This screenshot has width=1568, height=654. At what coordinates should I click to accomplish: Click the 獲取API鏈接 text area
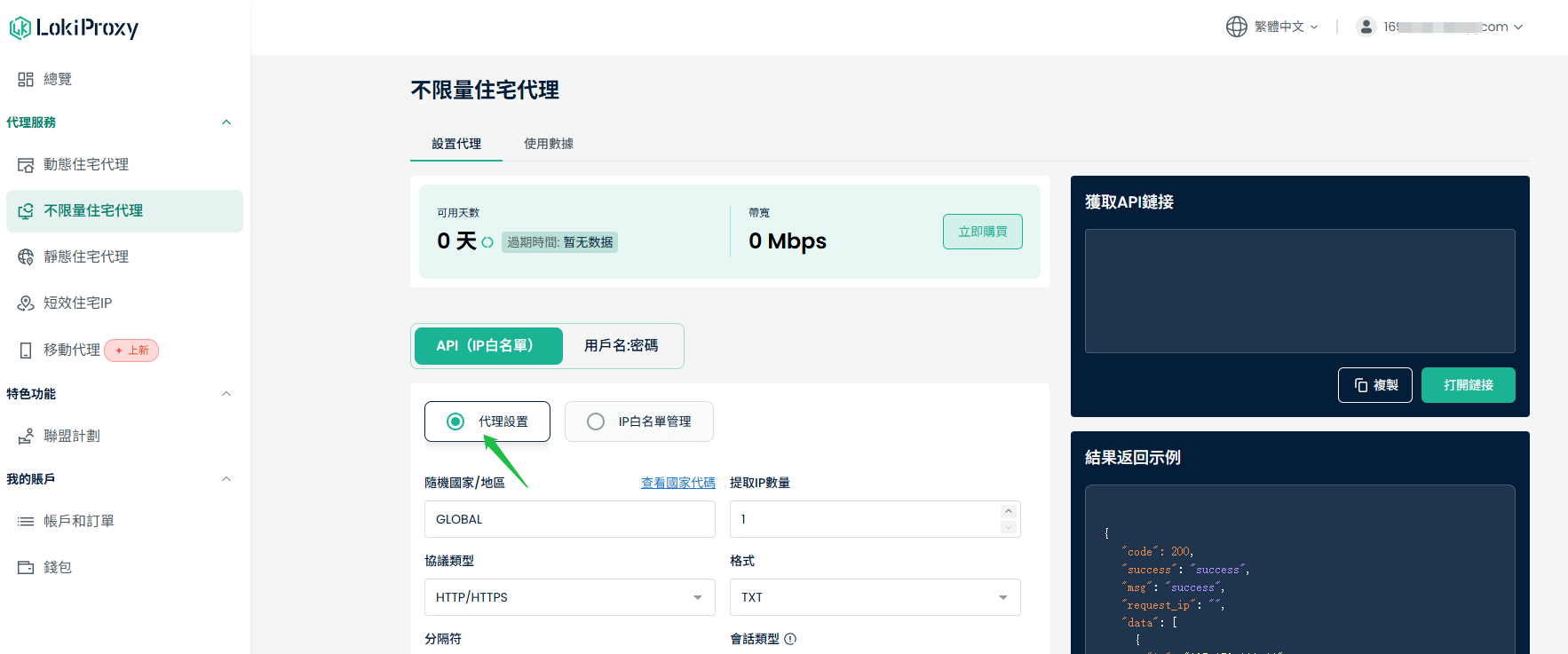[1300, 291]
